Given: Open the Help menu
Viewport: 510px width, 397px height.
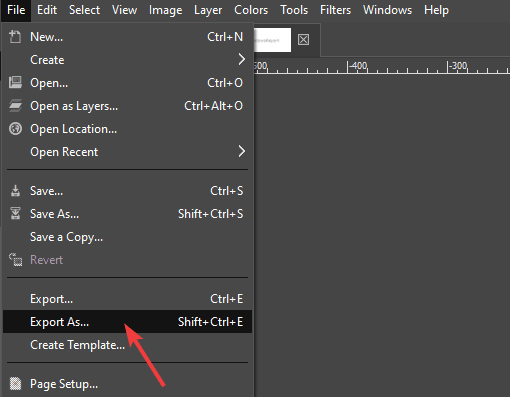Looking at the screenshot, I should [436, 10].
